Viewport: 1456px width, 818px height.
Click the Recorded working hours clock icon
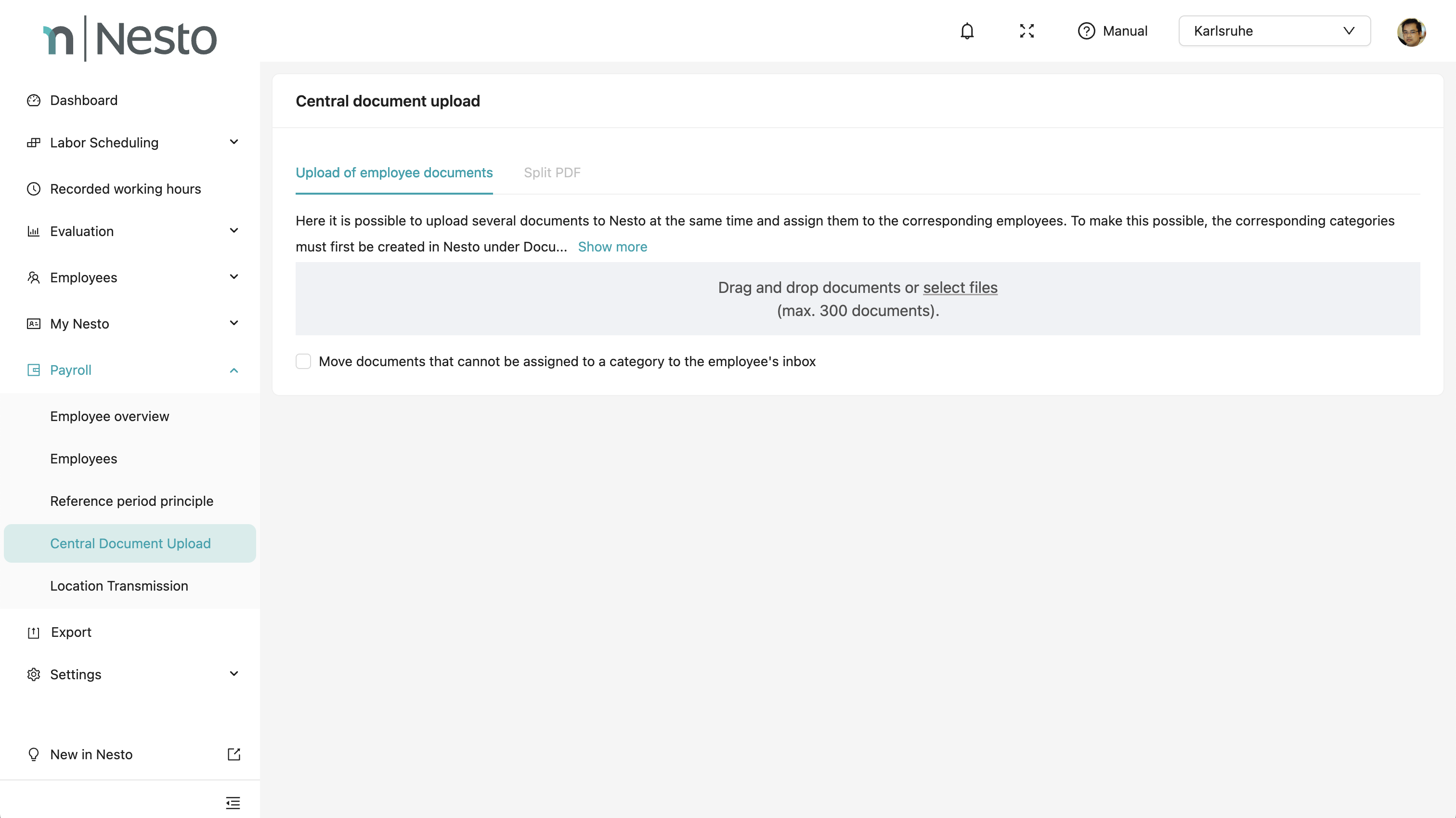(34, 188)
